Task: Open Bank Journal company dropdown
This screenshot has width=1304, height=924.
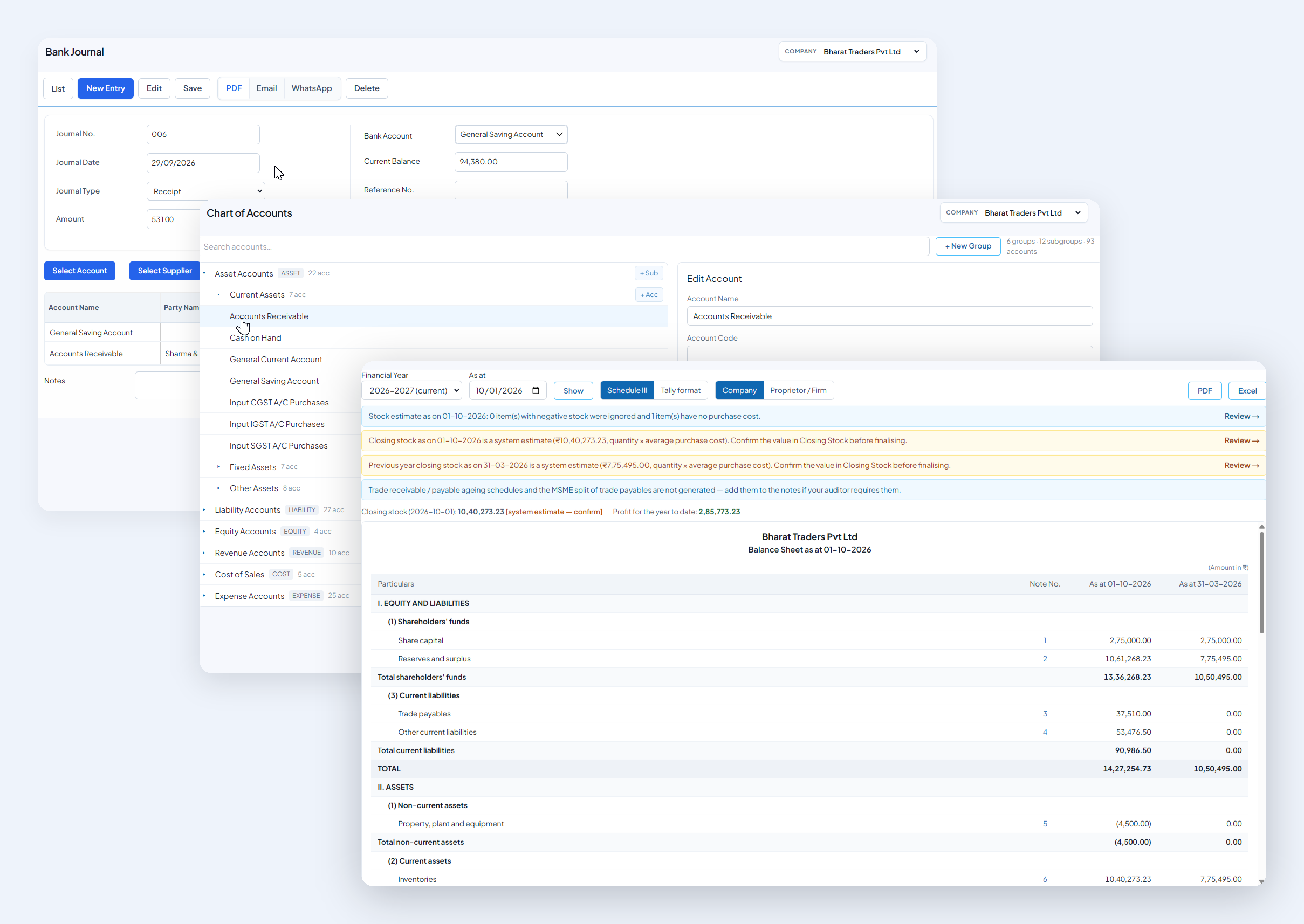Action: (853, 52)
